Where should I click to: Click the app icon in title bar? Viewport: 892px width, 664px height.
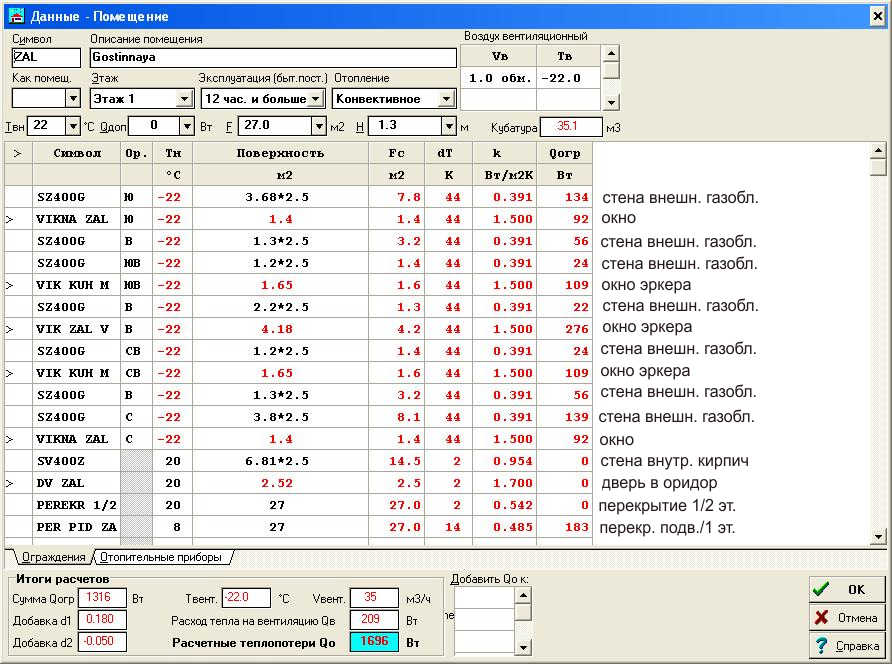pyautogui.click(x=15, y=16)
